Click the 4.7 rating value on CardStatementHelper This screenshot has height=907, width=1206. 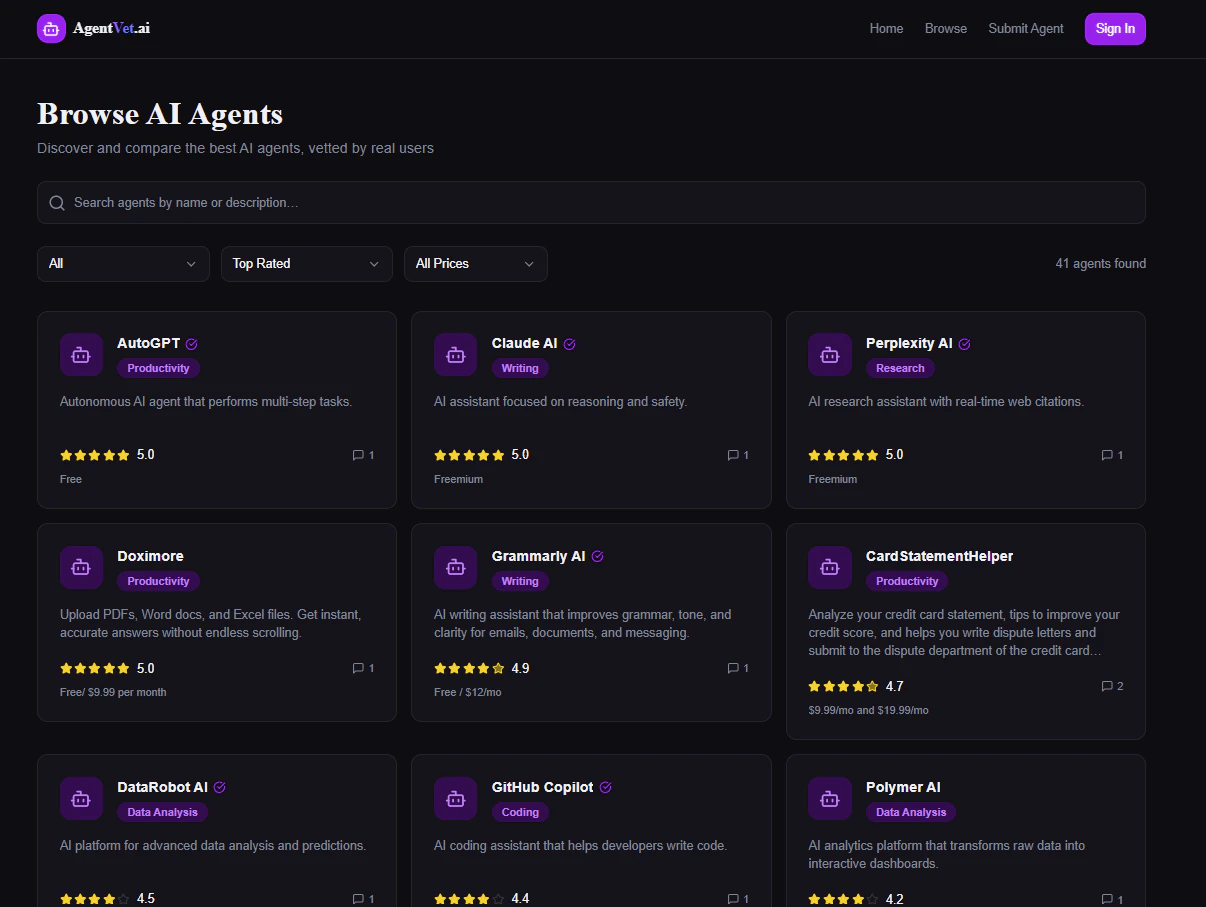[x=894, y=686]
